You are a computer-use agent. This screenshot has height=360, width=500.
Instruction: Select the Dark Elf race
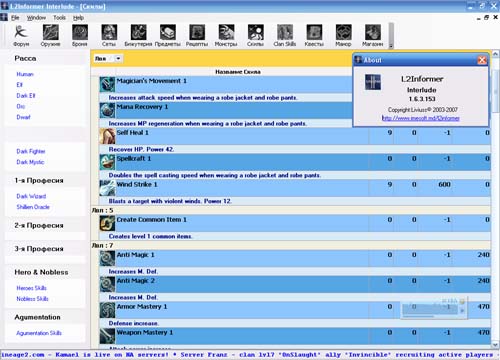(x=26, y=95)
